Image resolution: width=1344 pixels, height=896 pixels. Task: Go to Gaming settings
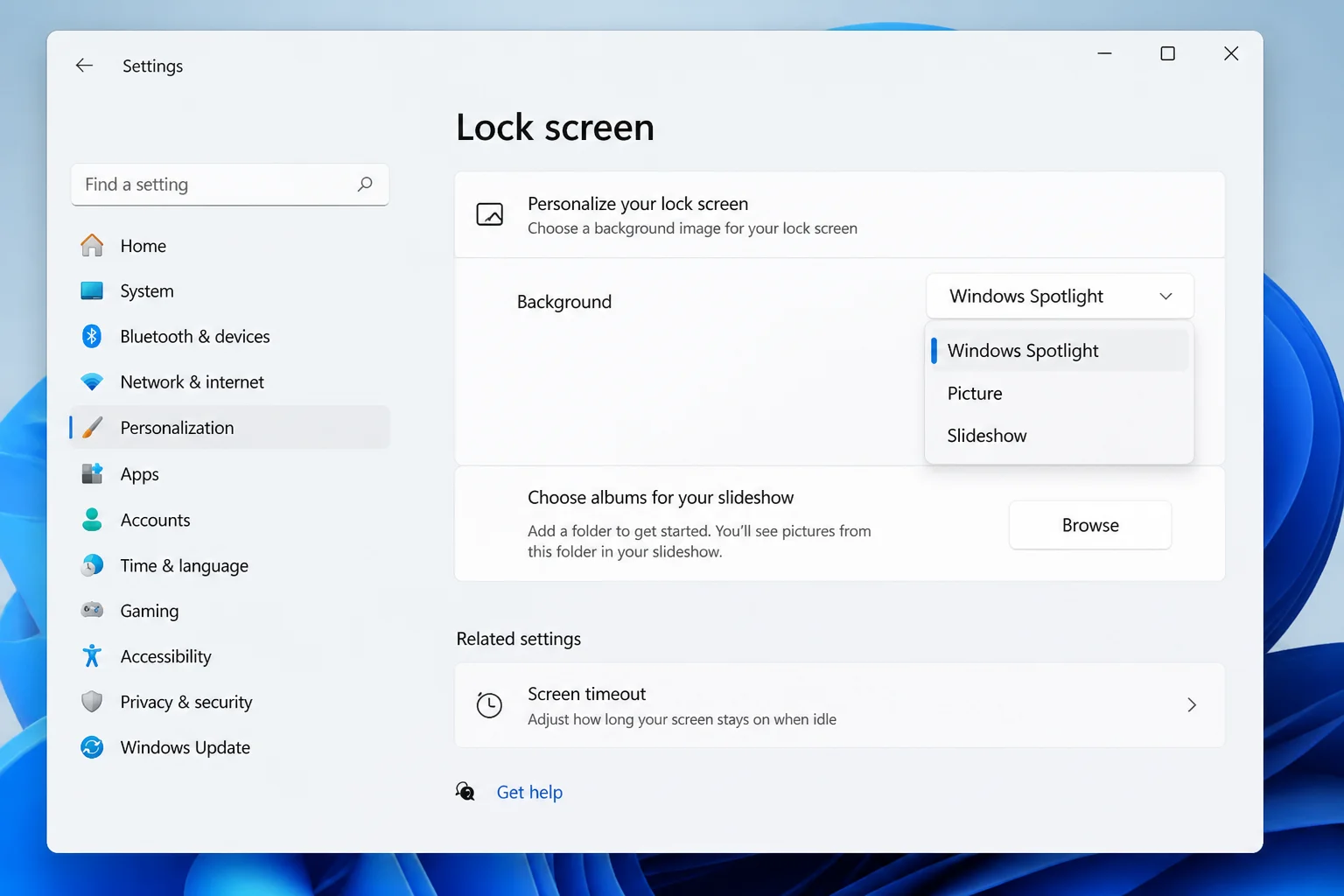[x=230, y=611]
